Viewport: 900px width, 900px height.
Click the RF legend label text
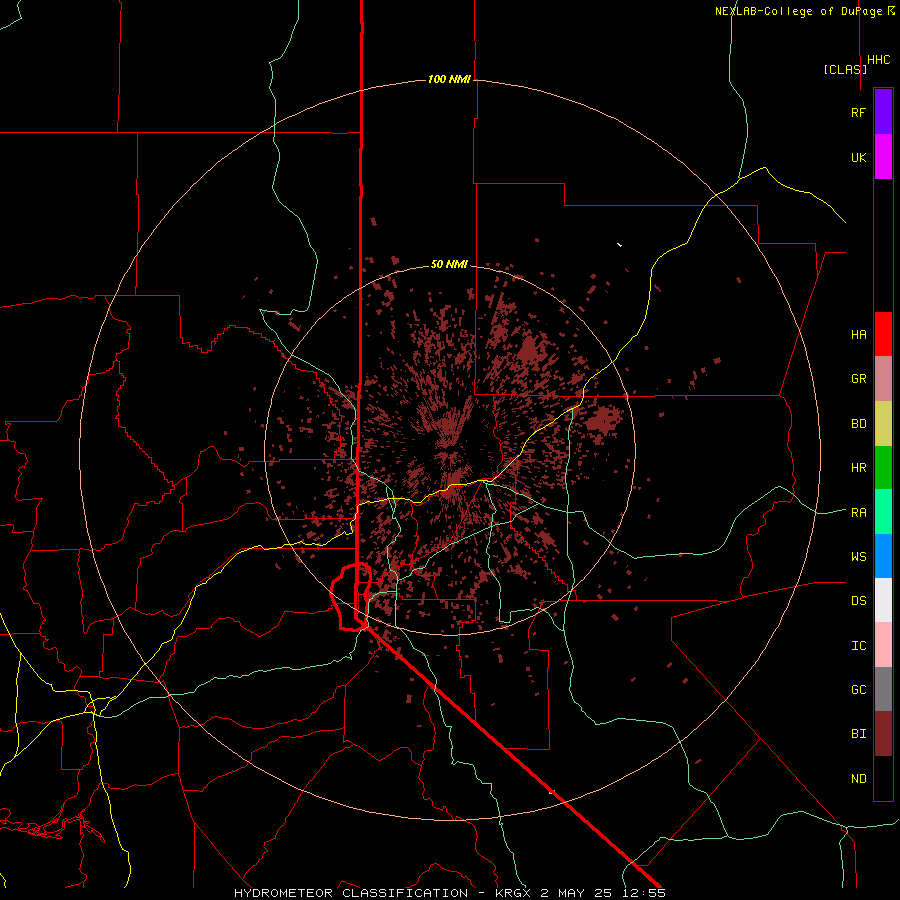(858, 112)
